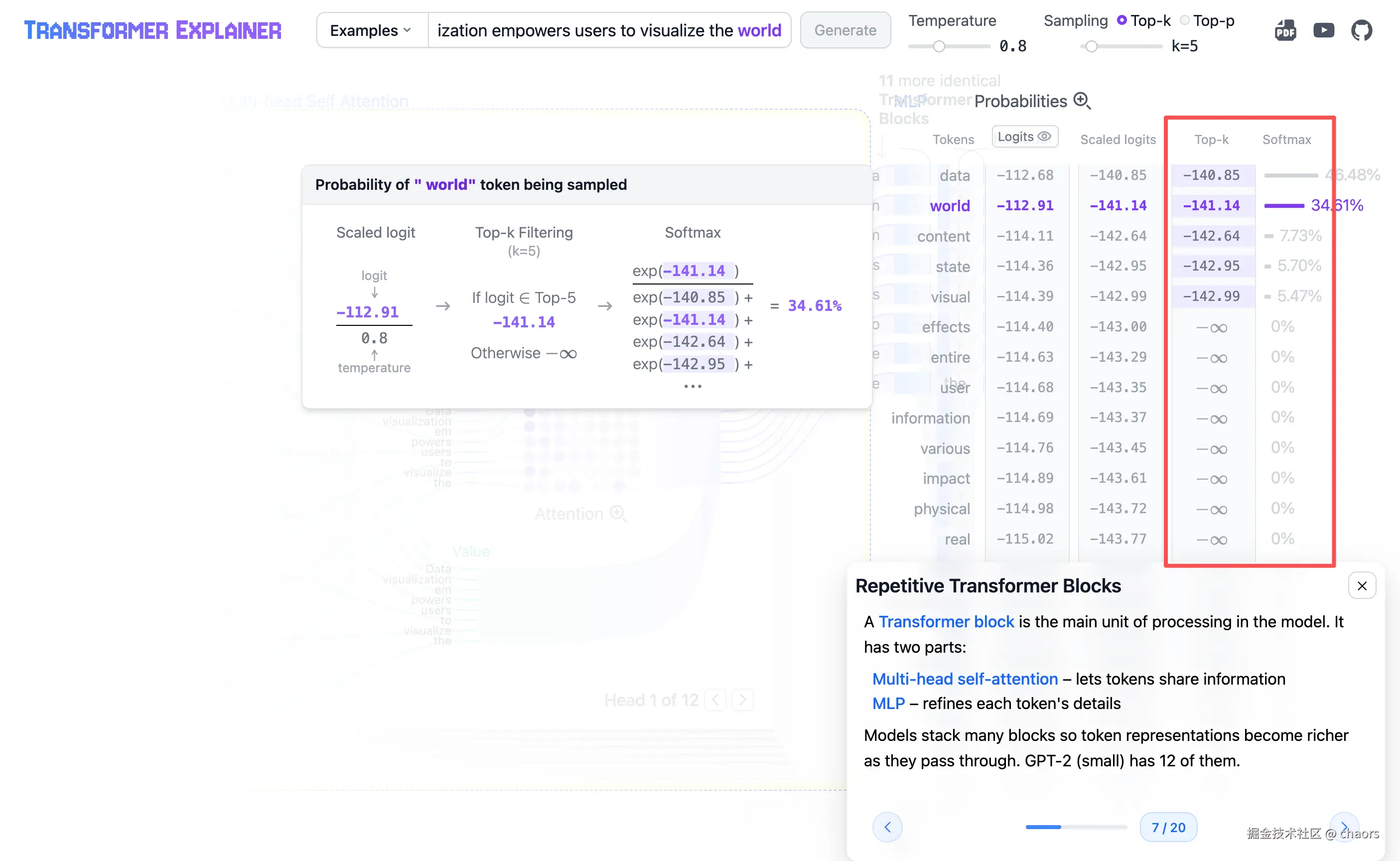Image resolution: width=1400 pixels, height=861 pixels.
Task: Open the PDF paper icon
Action: (1285, 30)
